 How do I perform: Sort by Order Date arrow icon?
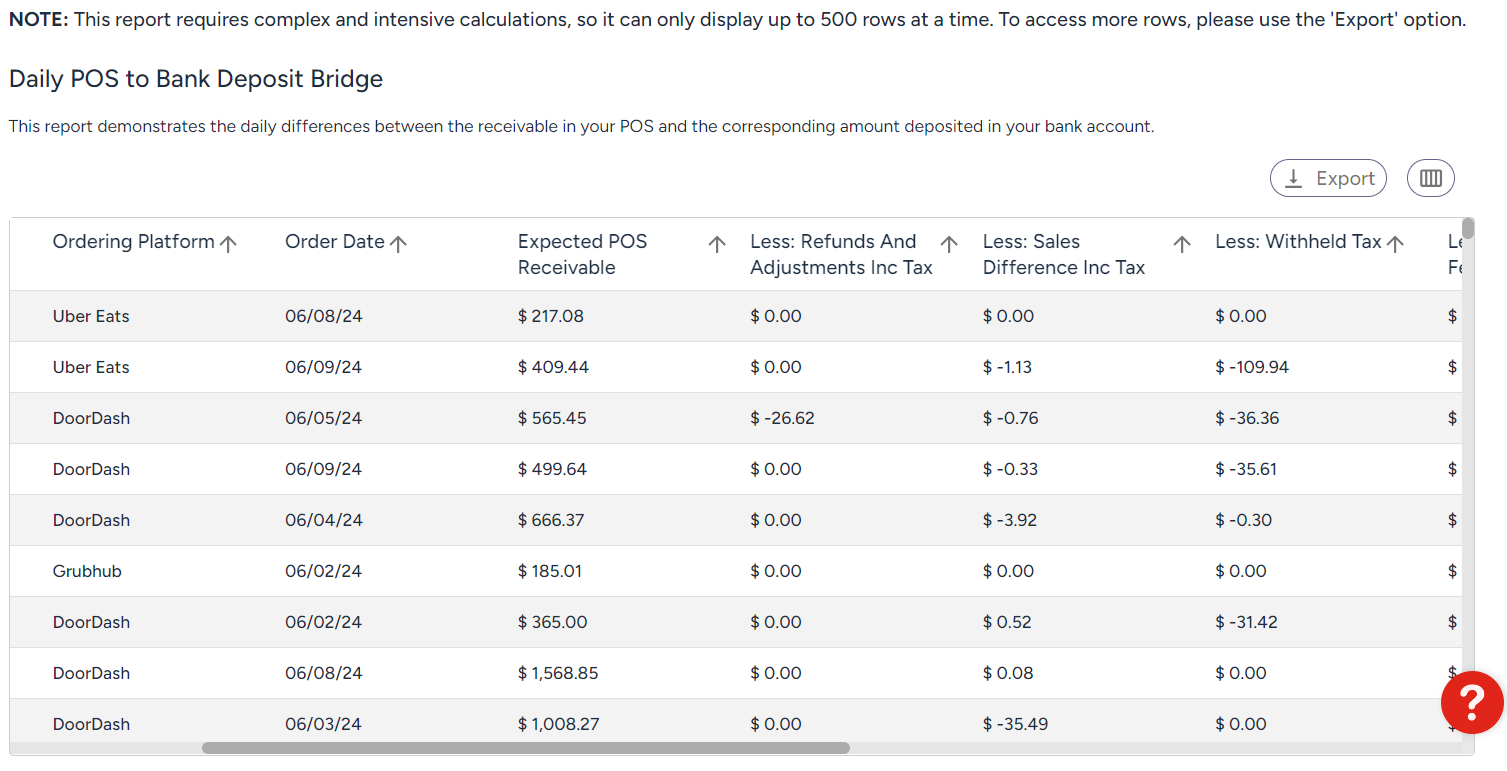coord(398,243)
